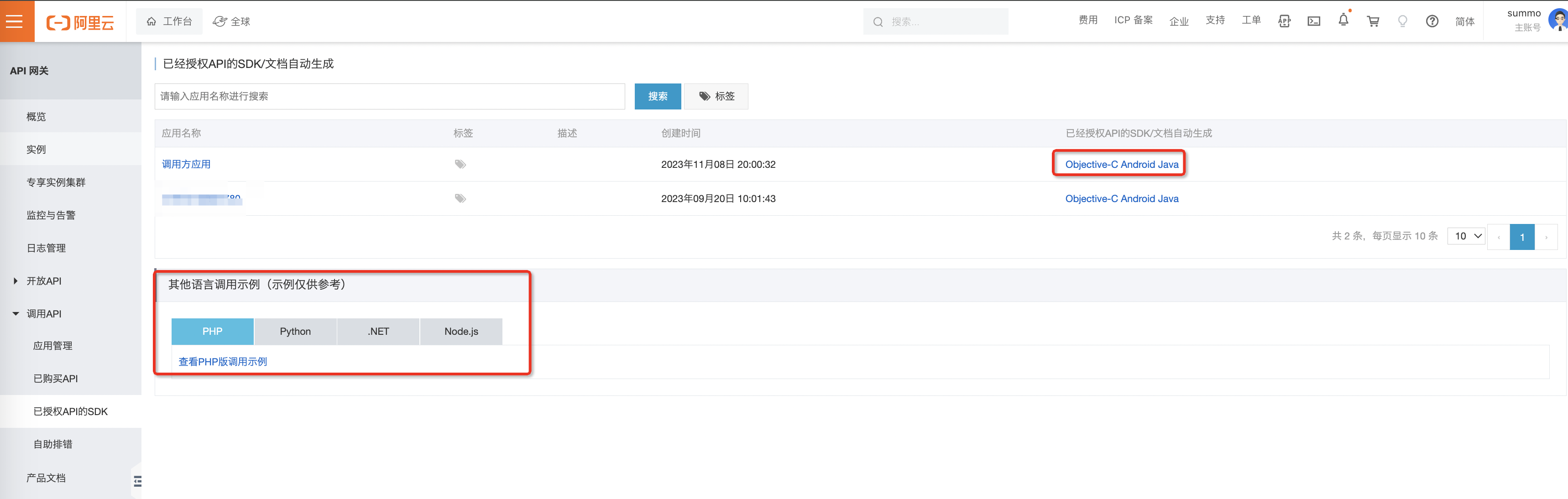This screenshot has height=499, width=1568.
Task: Switch to the Python example tab
Action: (x=295, y=332)
